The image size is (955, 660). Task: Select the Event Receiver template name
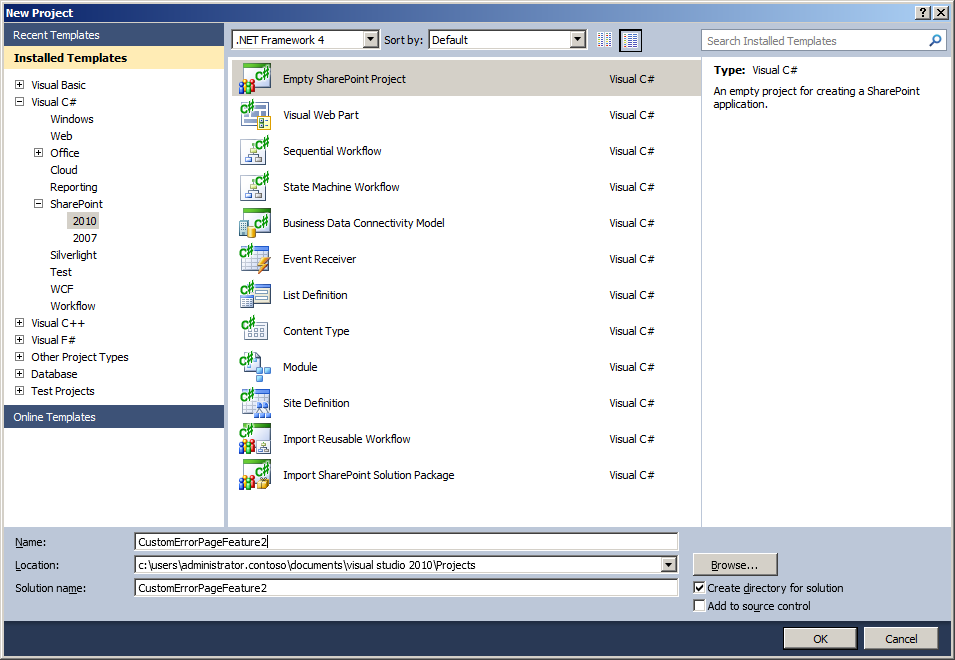pyautogui.click(x=319, y=259)
